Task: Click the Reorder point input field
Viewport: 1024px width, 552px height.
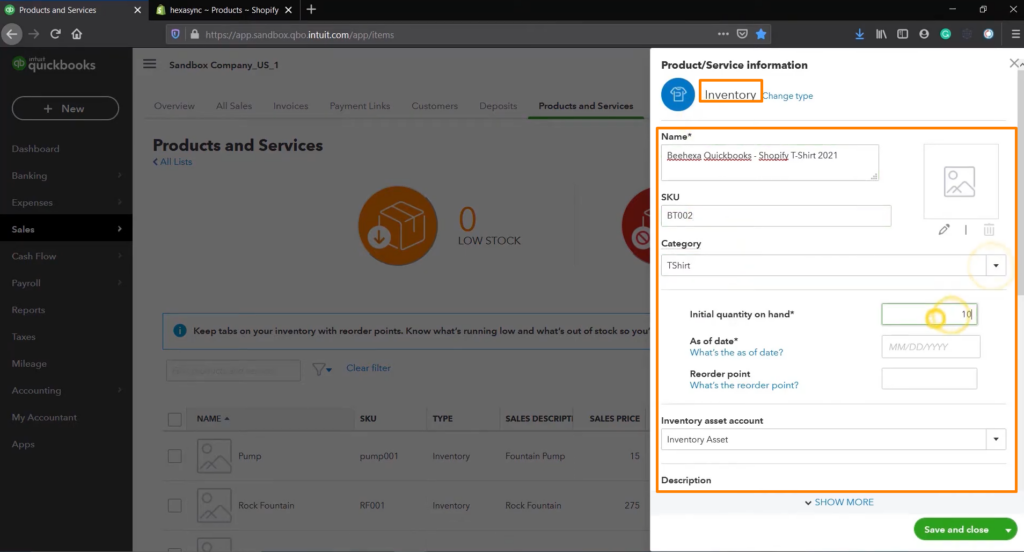Action: click(x=929, y=378)
